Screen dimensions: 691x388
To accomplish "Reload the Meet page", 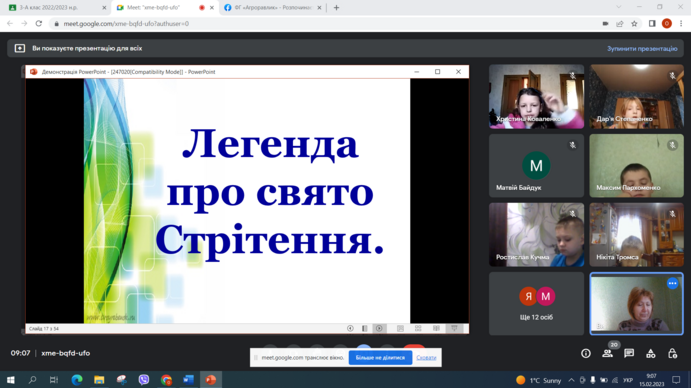I will [39, 23].
